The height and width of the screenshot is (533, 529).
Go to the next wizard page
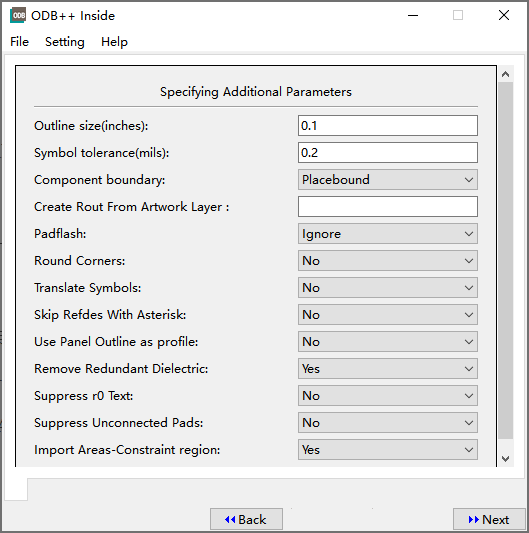[489, 519]
